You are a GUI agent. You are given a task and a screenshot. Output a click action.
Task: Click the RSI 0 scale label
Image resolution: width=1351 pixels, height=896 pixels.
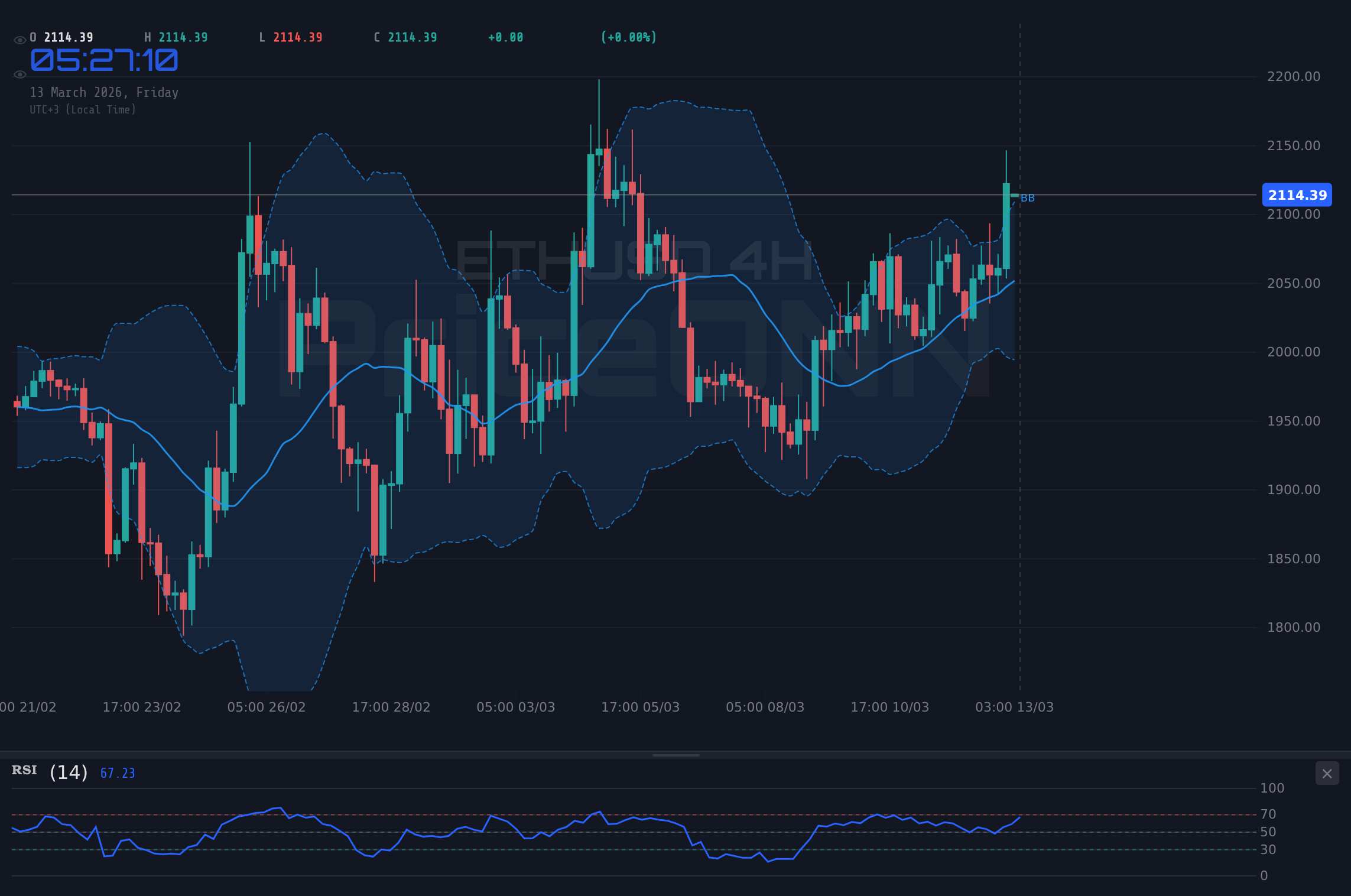click(1264, 875)
